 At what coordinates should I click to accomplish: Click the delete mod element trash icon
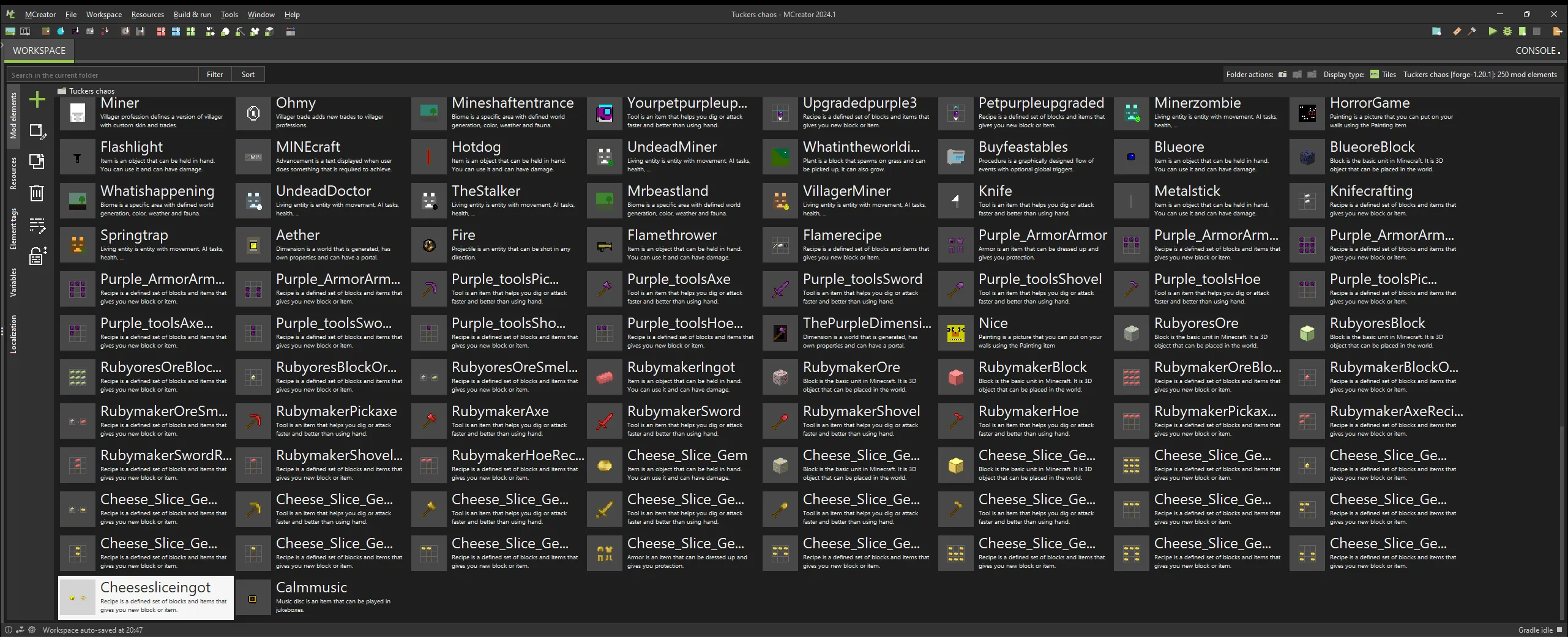coord(37,193)
